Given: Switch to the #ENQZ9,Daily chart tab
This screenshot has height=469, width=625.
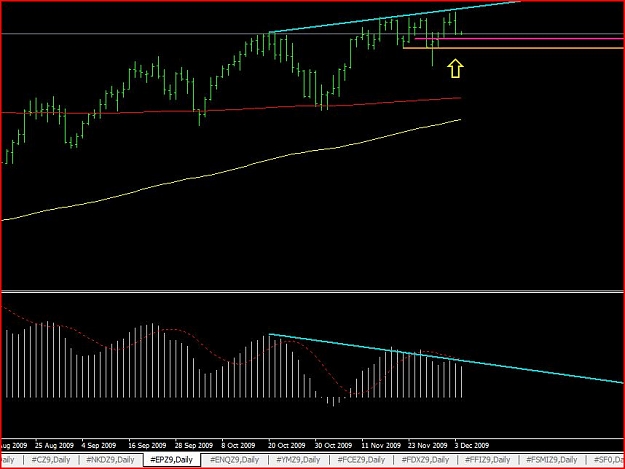Looking at the screenshot, I should (x=234, y=460).
